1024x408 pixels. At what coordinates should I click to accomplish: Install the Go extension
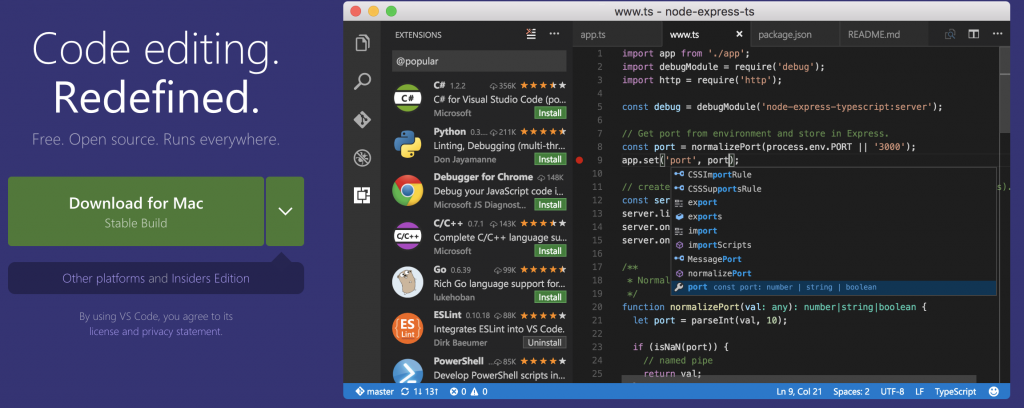coord(550,297)
